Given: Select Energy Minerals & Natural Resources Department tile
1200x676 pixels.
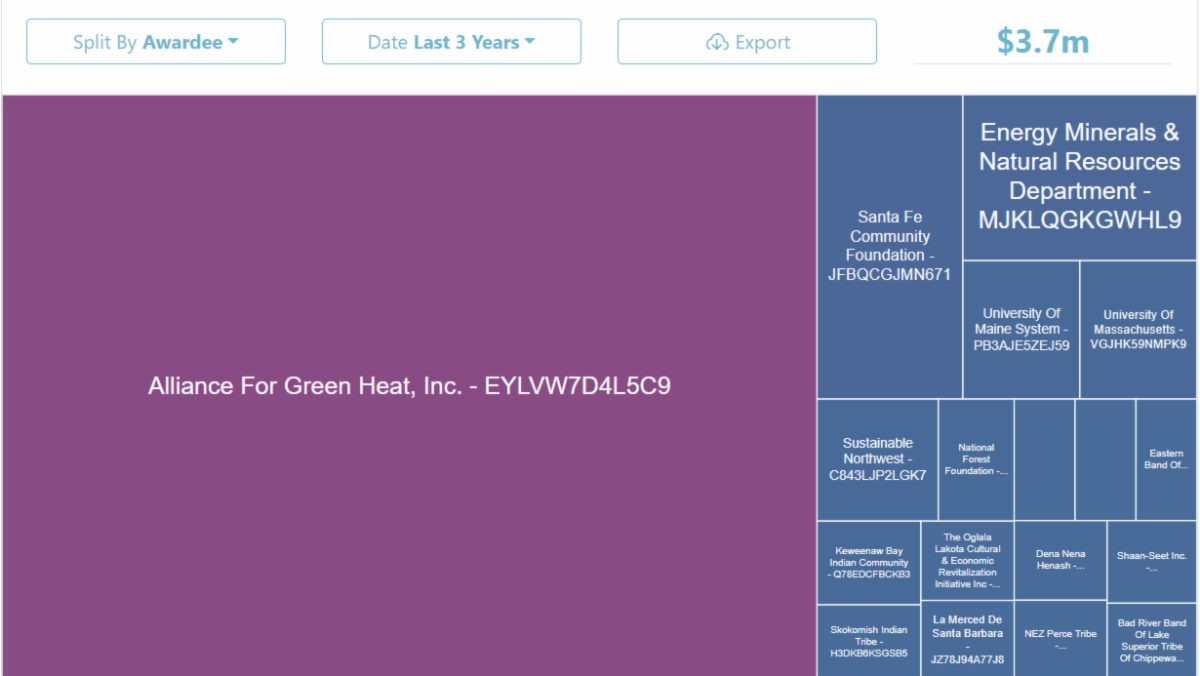Looking at the screenshot, I should coord(1080,177).
